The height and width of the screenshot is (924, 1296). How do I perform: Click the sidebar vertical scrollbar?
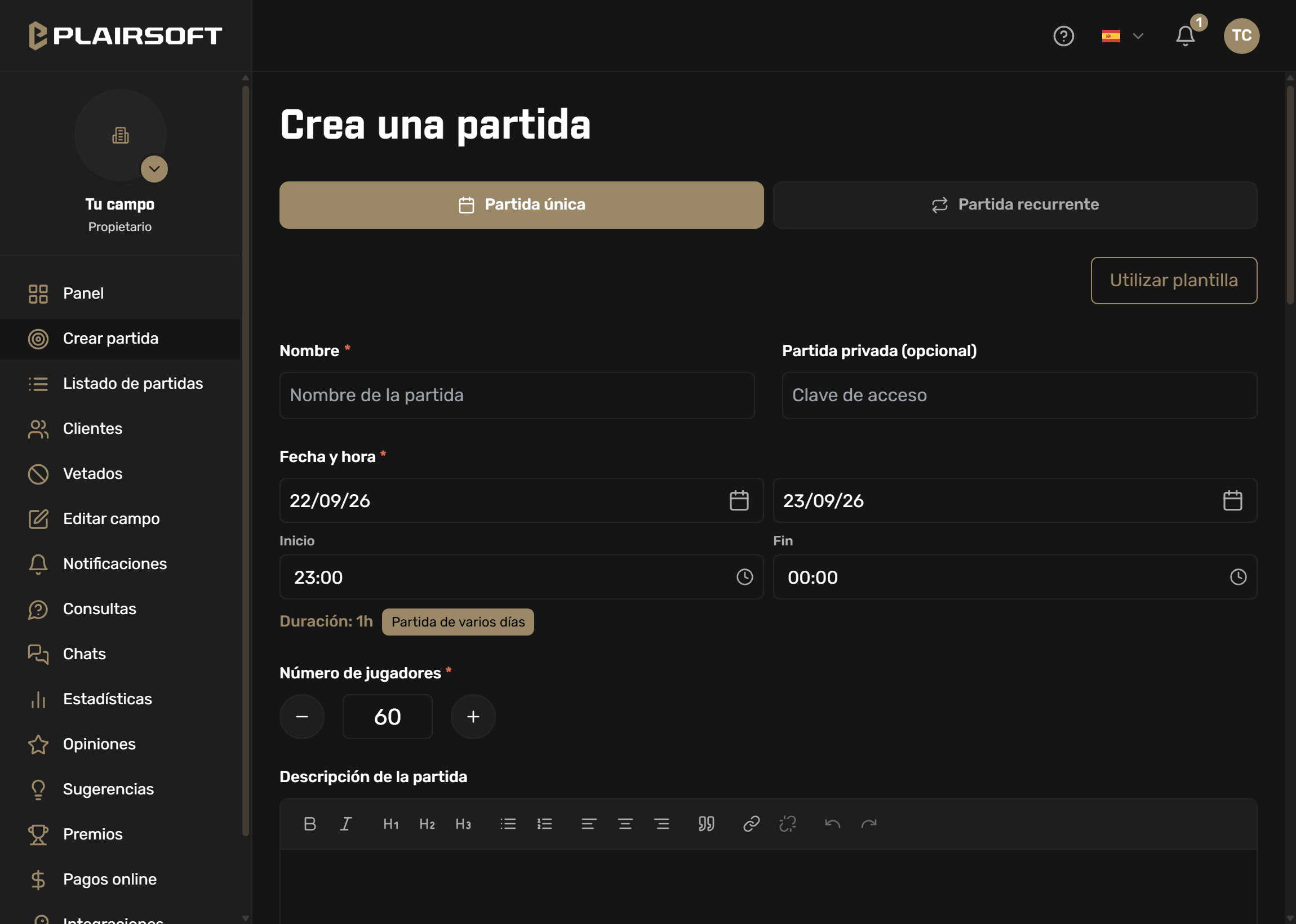[245, 461]
